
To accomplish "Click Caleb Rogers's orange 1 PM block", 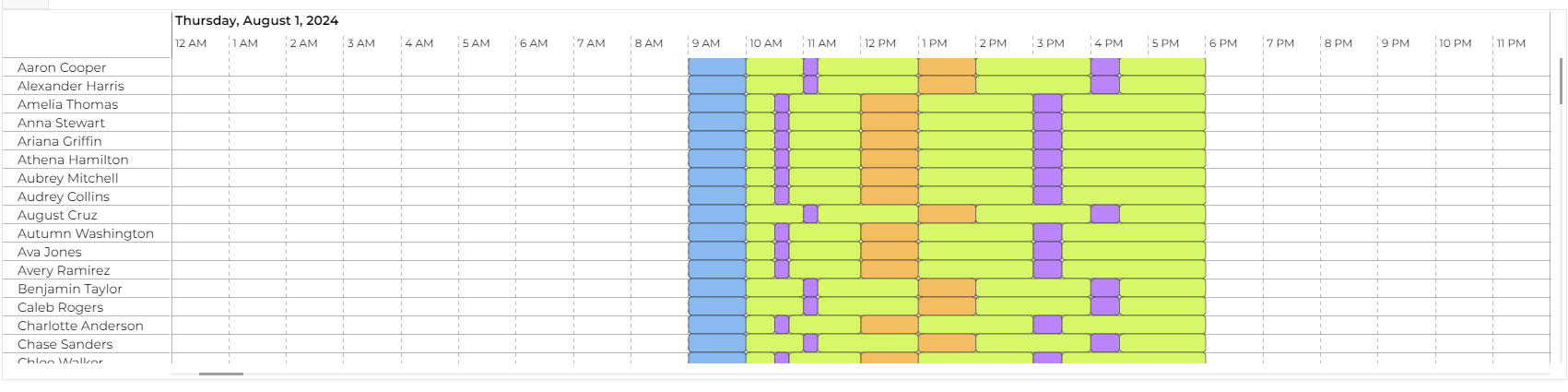I will tap(947, 307).
